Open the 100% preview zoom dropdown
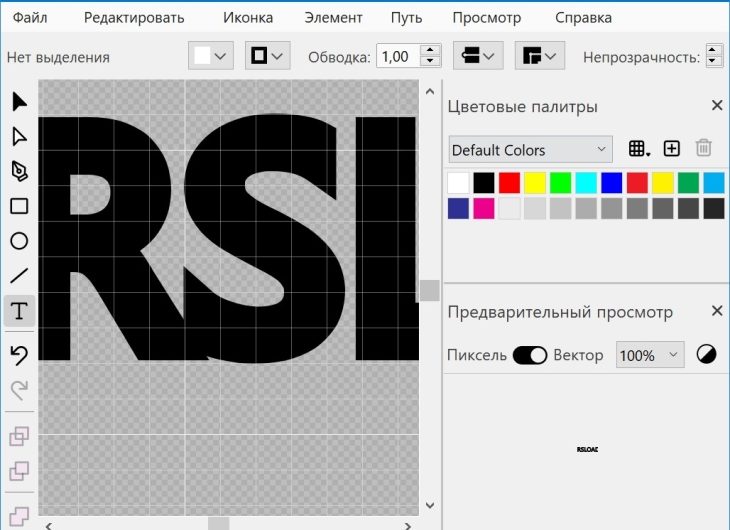This screenshot has height=530, width=730. point(650,355)
